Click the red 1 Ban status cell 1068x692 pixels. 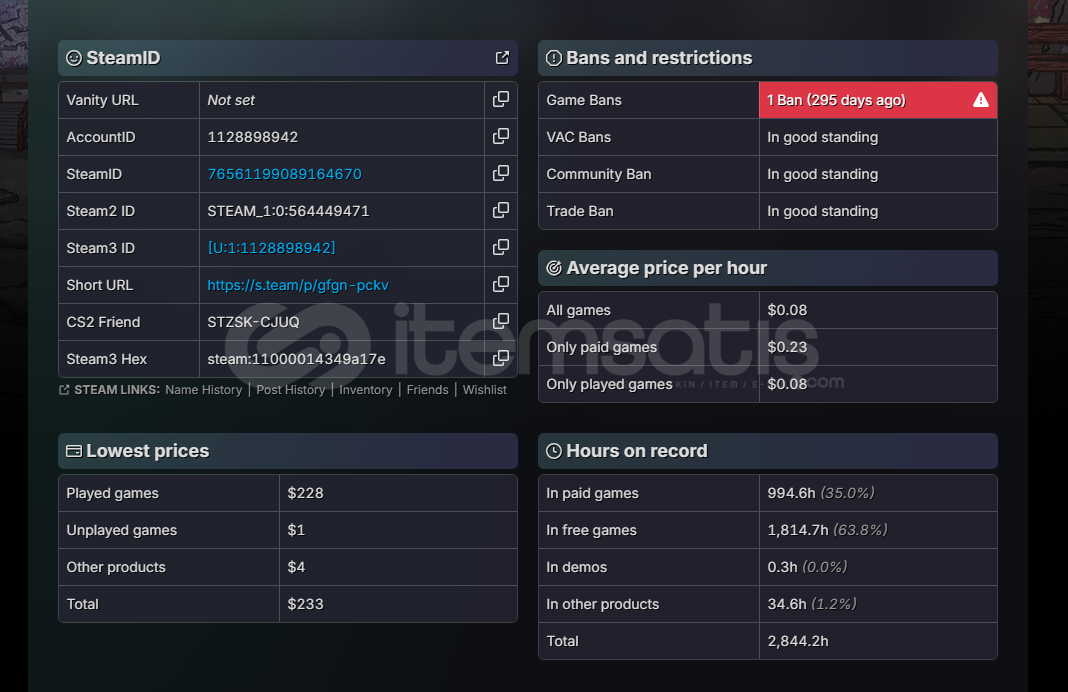tap(860, 100)
